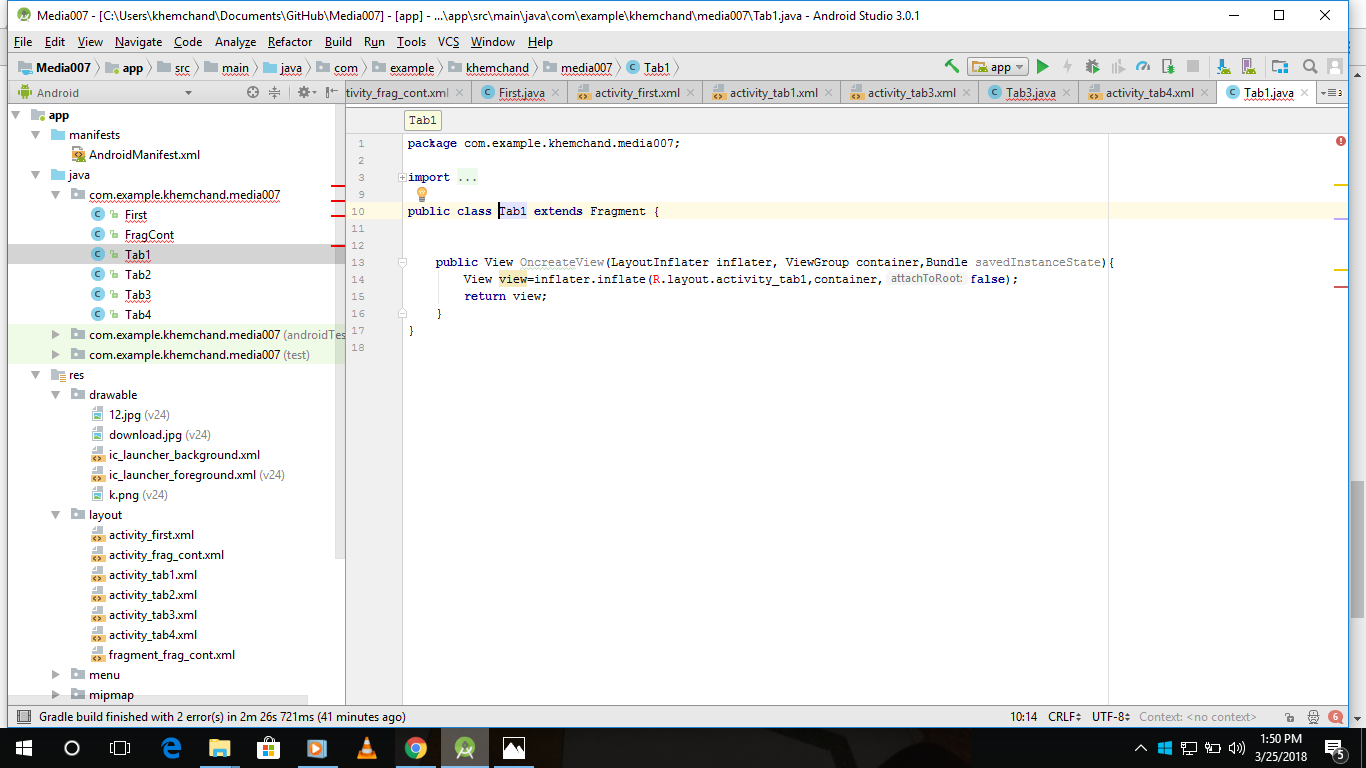
Task: Collapse the manifests folder
Action: pos(37,135)
